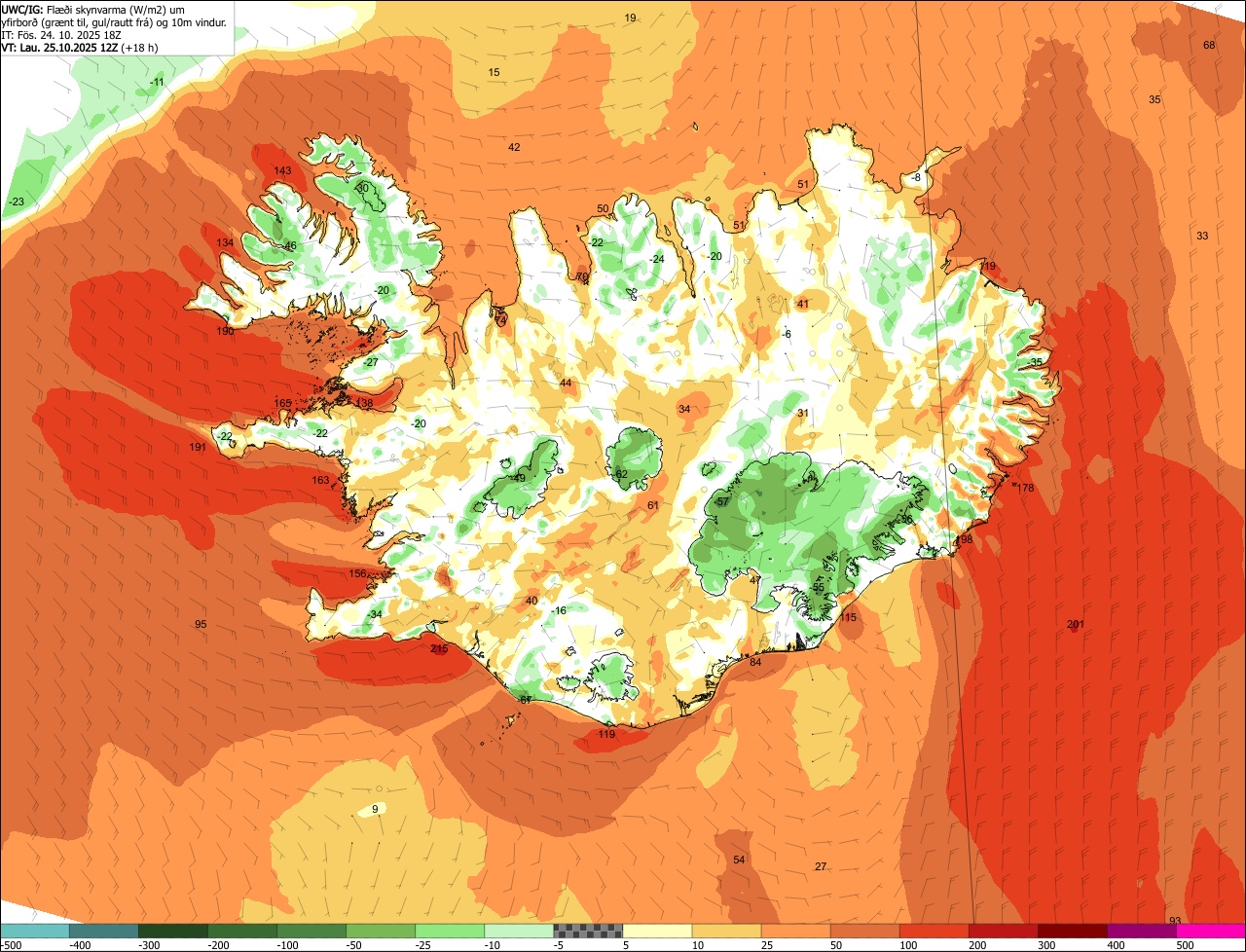Click the 'VT: Lau. 25.10.2025 12Z (+18 h)' line
Screen dimensions: 1246x952
pyautogui.click(x=80, y=47)
